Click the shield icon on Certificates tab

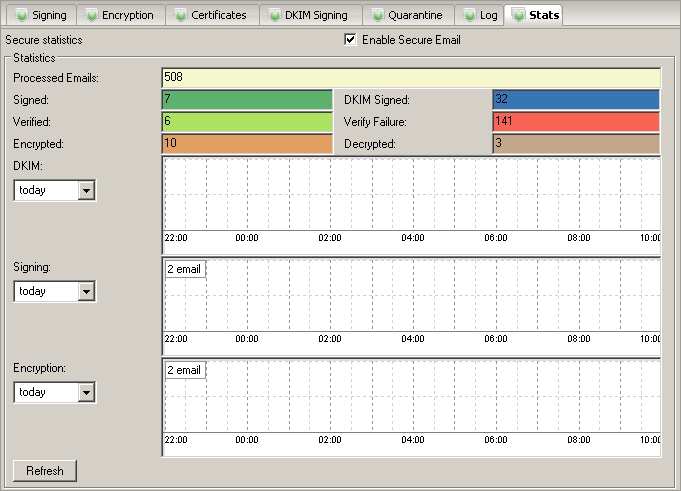[x=180, y=15]
